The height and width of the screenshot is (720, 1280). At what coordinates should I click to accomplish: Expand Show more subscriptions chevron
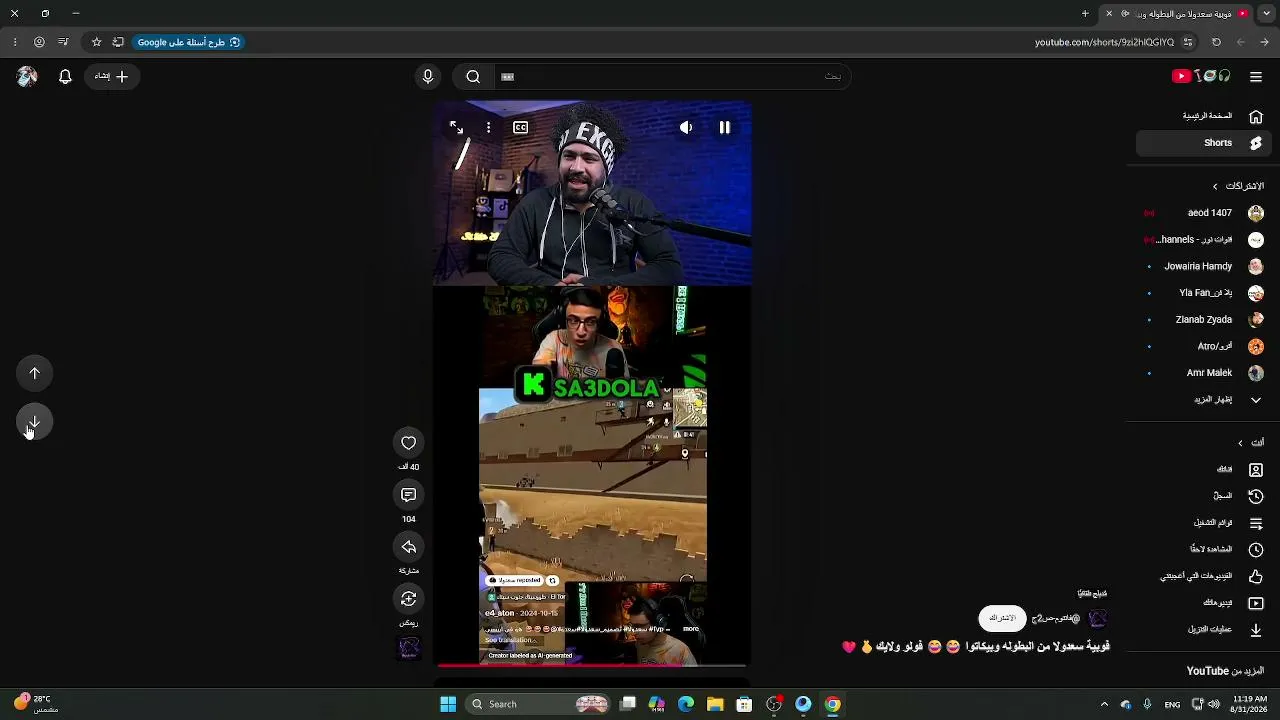pos(1256,400)
